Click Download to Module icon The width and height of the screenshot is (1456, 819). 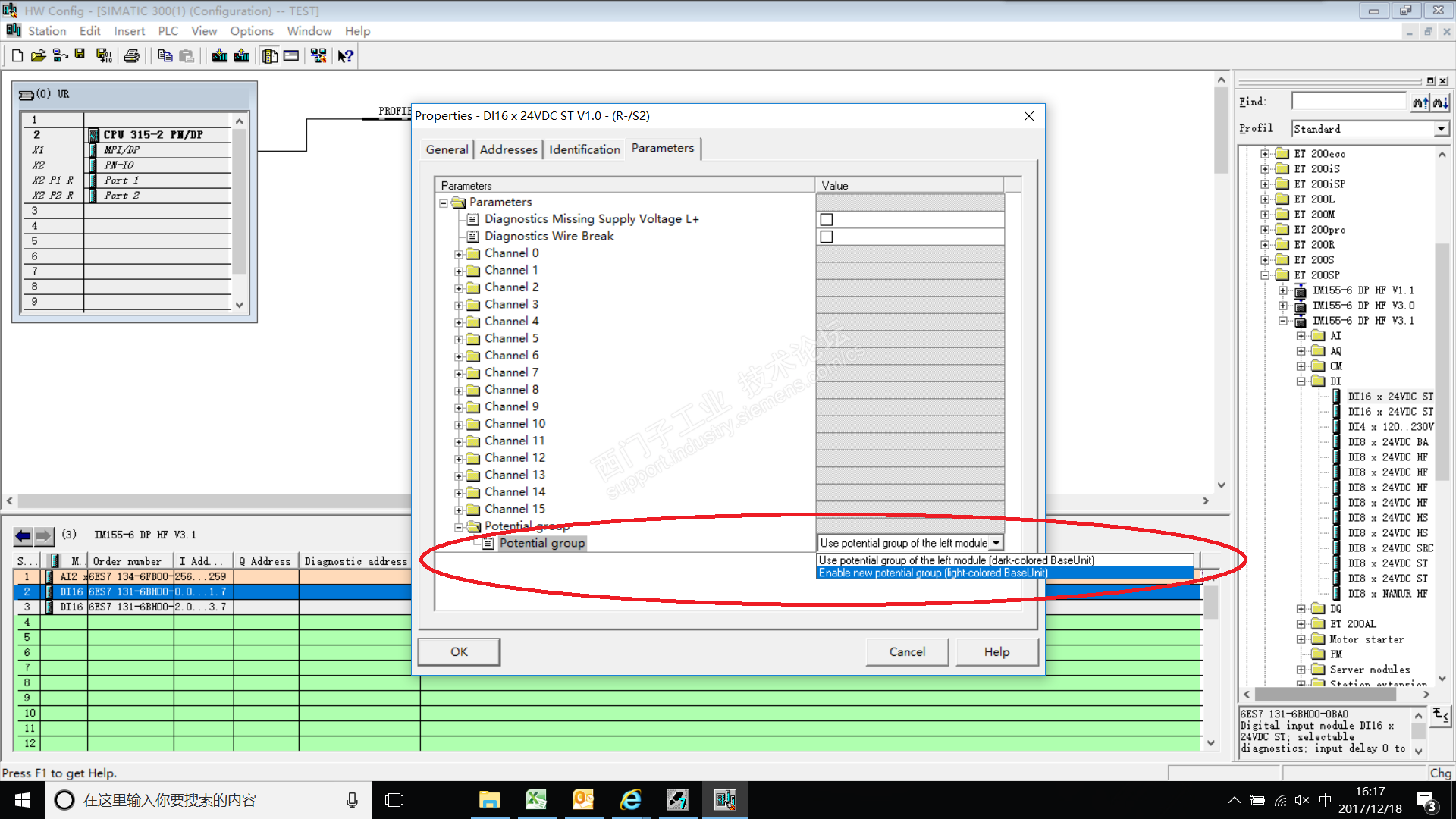click(220, 55)
